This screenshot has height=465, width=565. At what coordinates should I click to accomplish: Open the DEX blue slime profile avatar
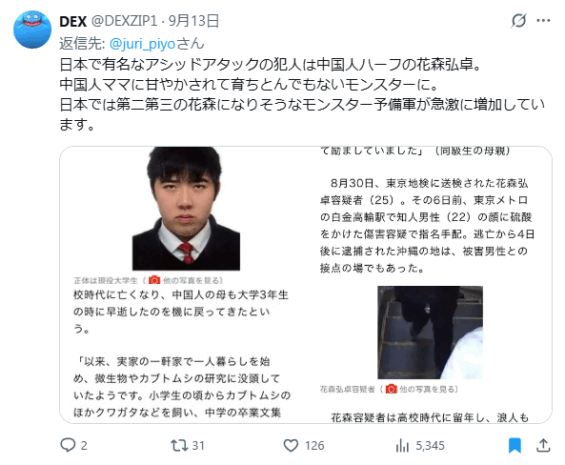[x=32, y=30]
